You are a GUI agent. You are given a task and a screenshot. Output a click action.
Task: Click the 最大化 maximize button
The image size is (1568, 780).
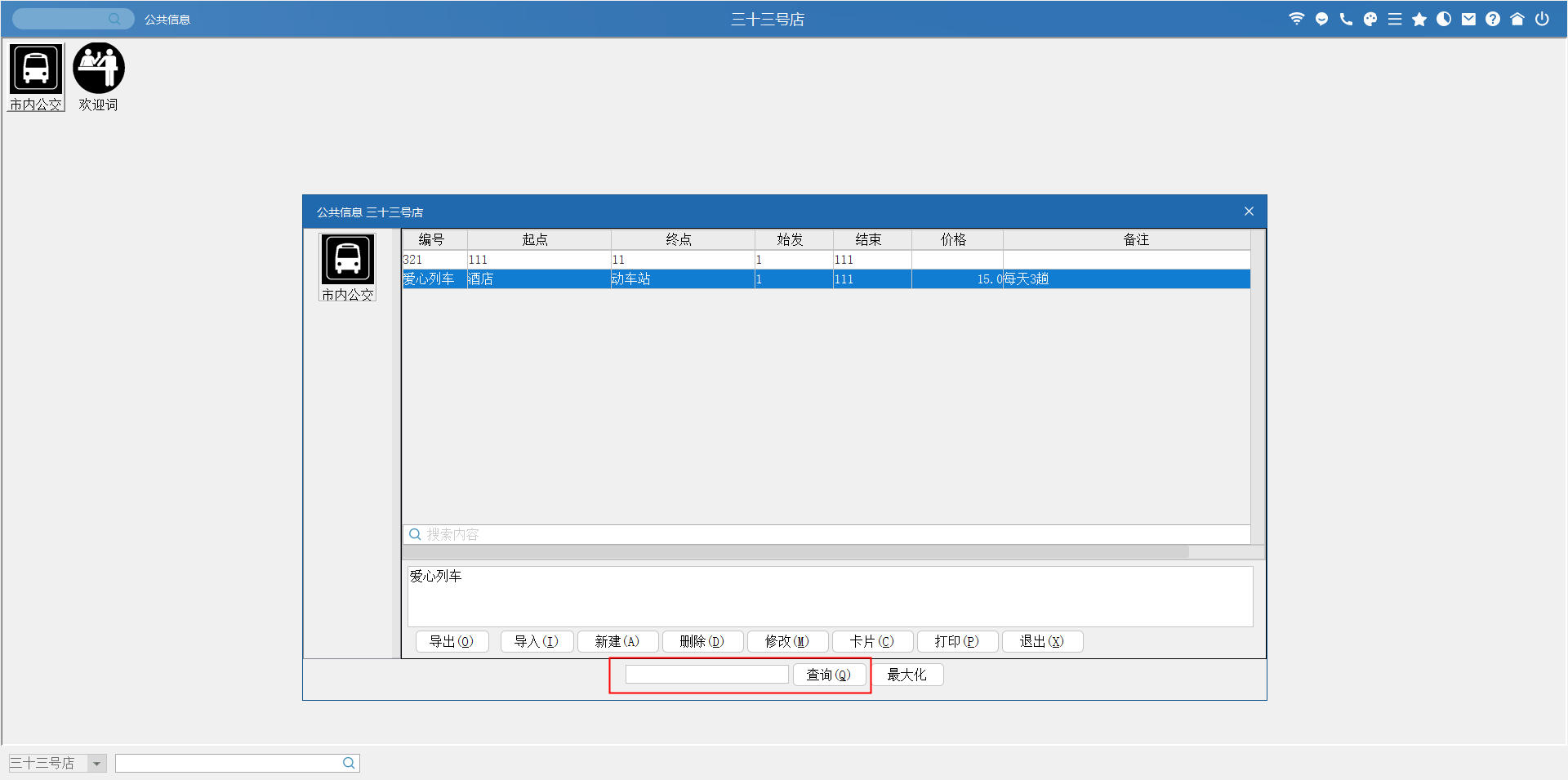(907, 675)
